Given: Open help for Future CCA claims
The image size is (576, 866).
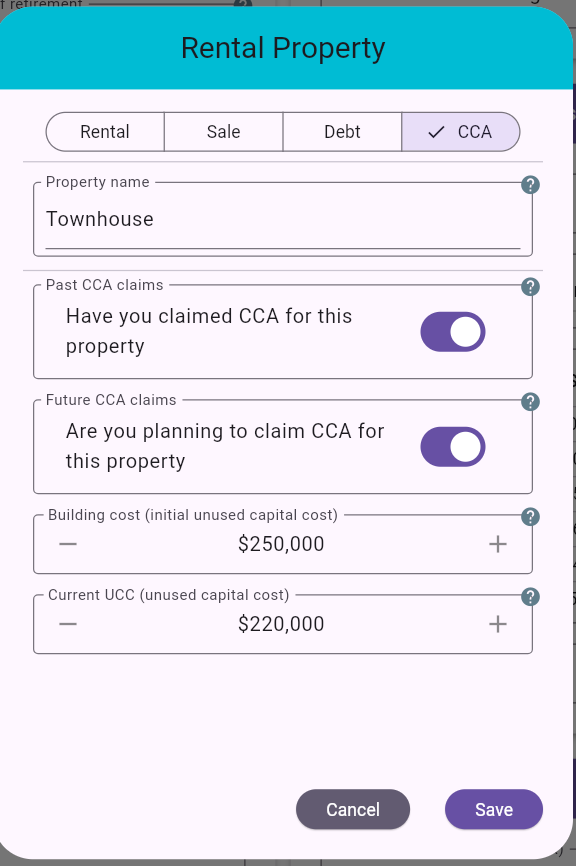Looking at the screenshot, I should pyautogui.click(x=530, y=402).
